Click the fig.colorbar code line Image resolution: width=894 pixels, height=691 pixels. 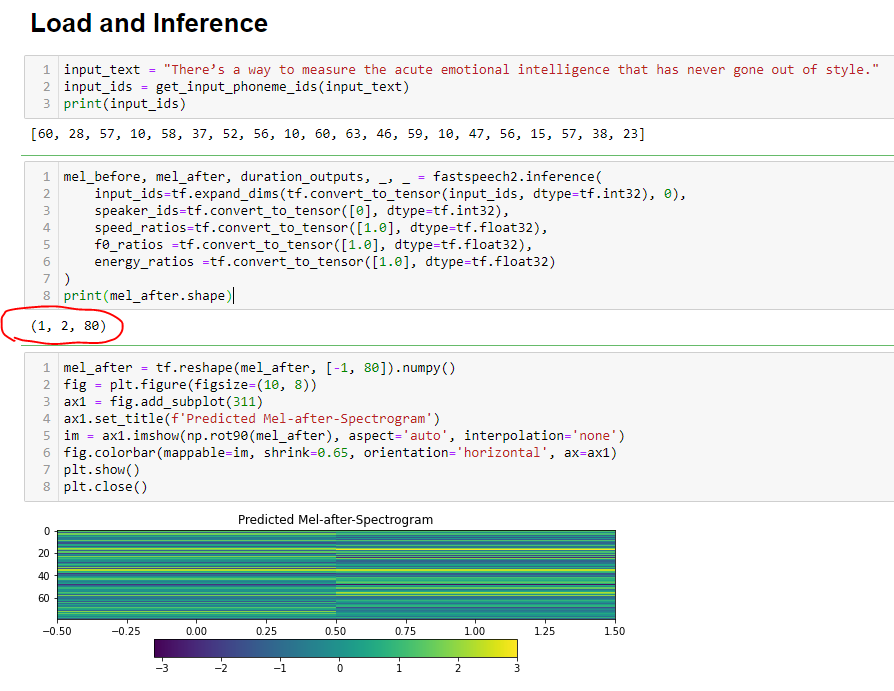[x=340, y=453]
